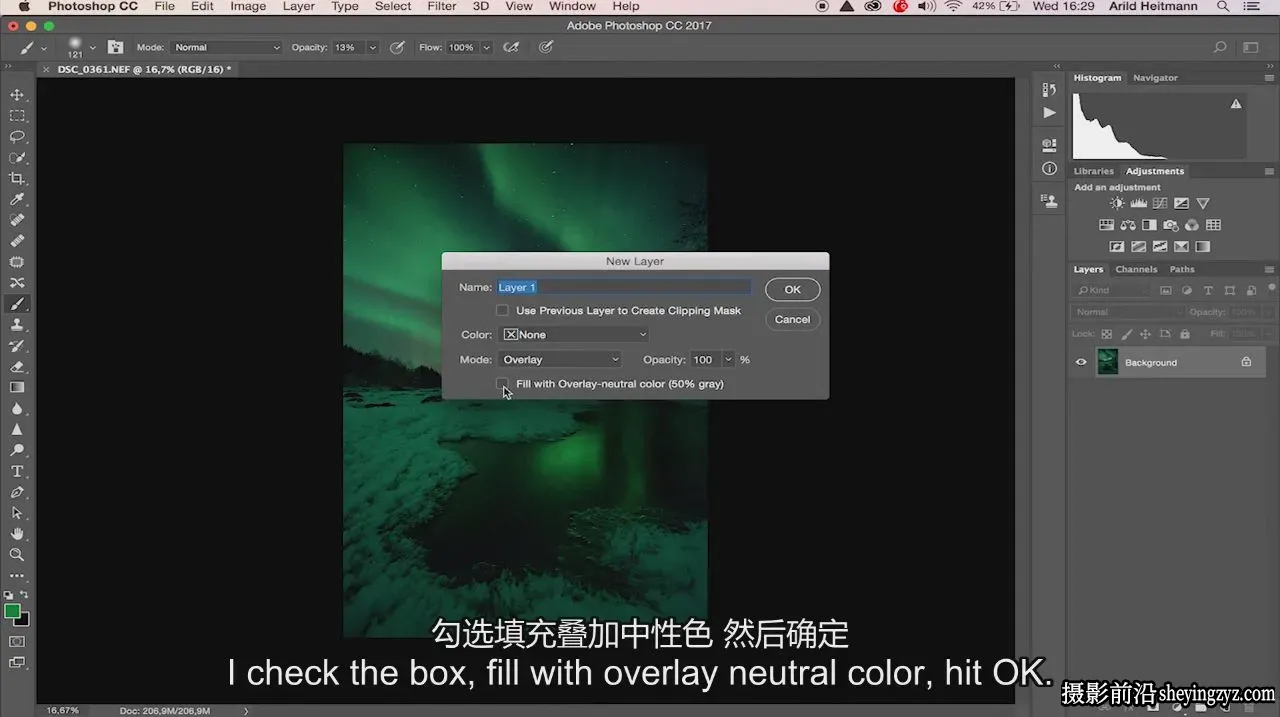
Task: Open the History panel icon
Action: click(1049, 91)
